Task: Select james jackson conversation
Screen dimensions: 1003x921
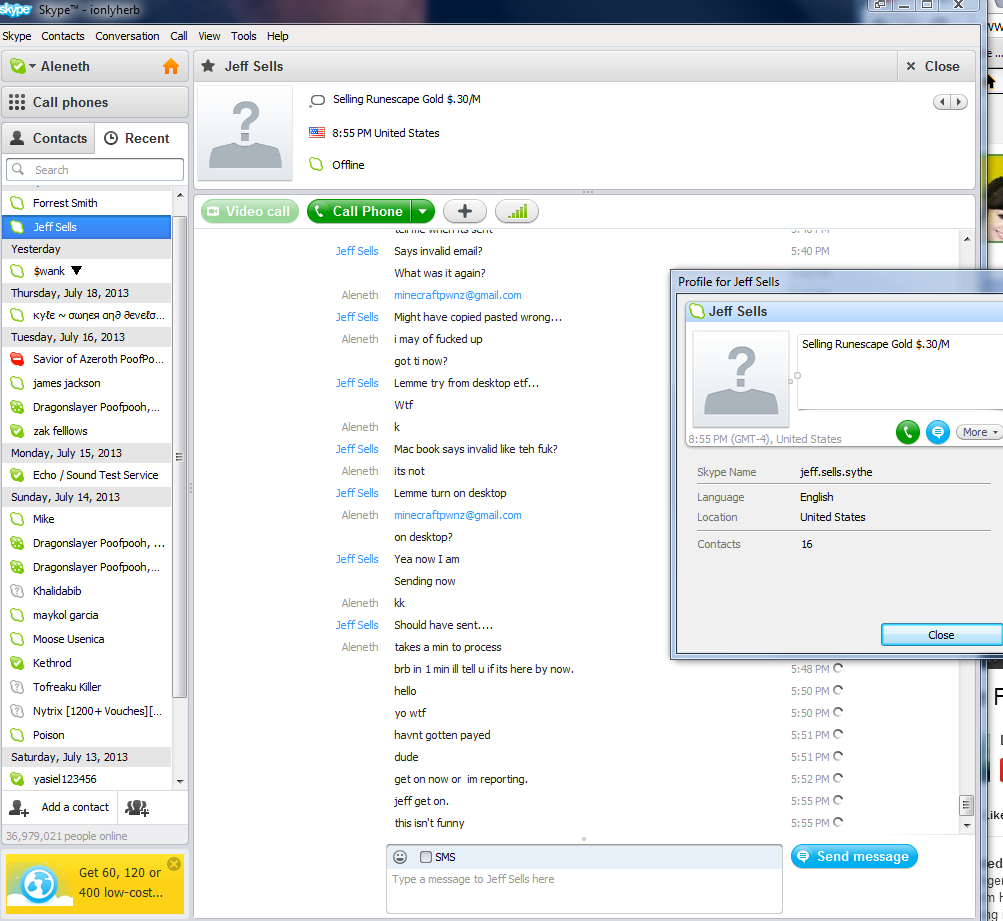Action: pyautogui.click(x=87, y=383)
